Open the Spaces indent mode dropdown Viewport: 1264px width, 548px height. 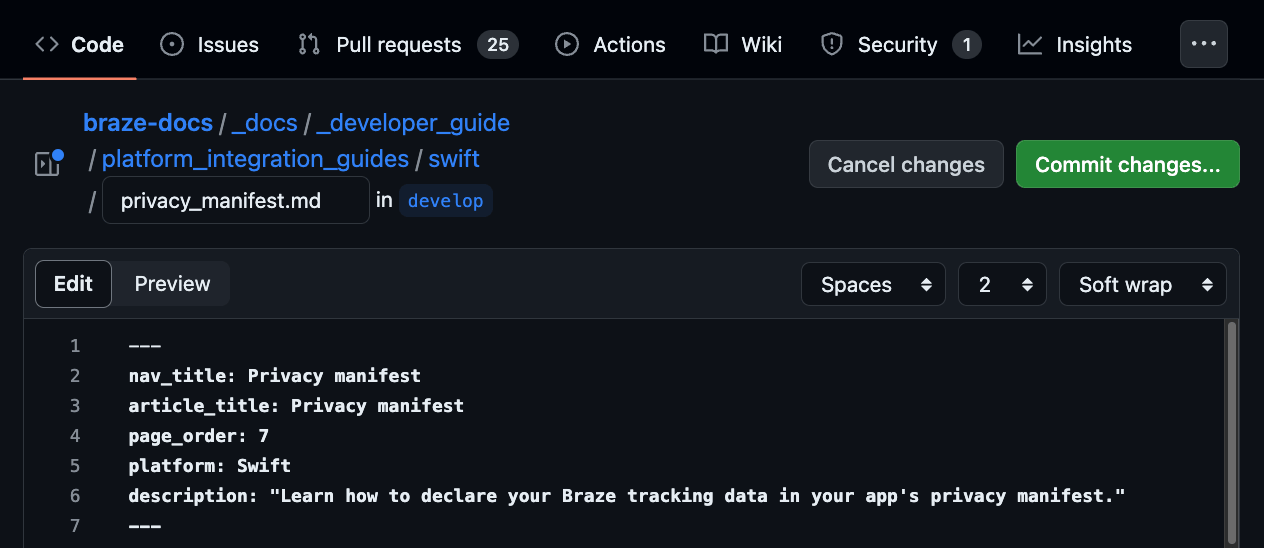[873, 285]
